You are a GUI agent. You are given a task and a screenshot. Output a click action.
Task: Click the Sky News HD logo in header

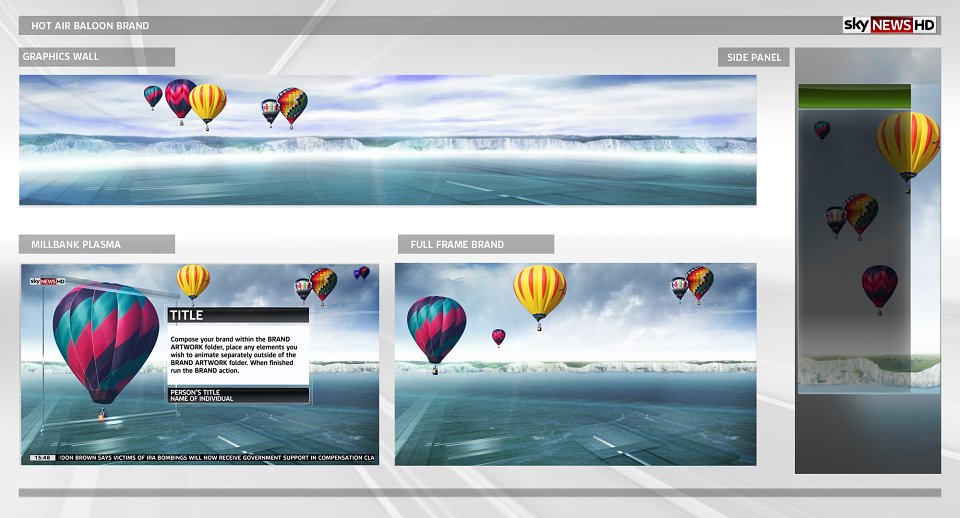pyautogui.click(x=890, y=25)
